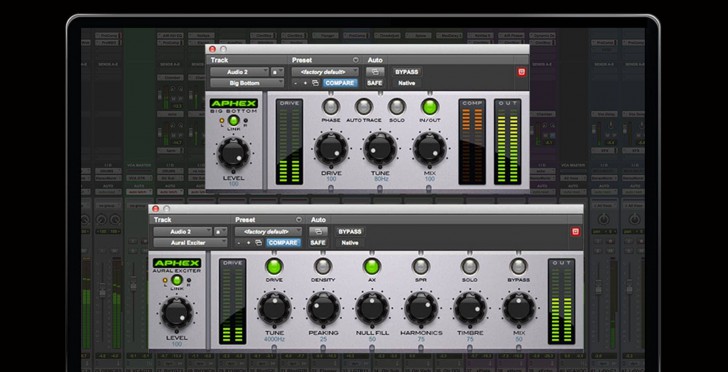
Task: Click the PEAKING knob in Aural Exciter
Action: pyautogui.click(x=323, y=308)
